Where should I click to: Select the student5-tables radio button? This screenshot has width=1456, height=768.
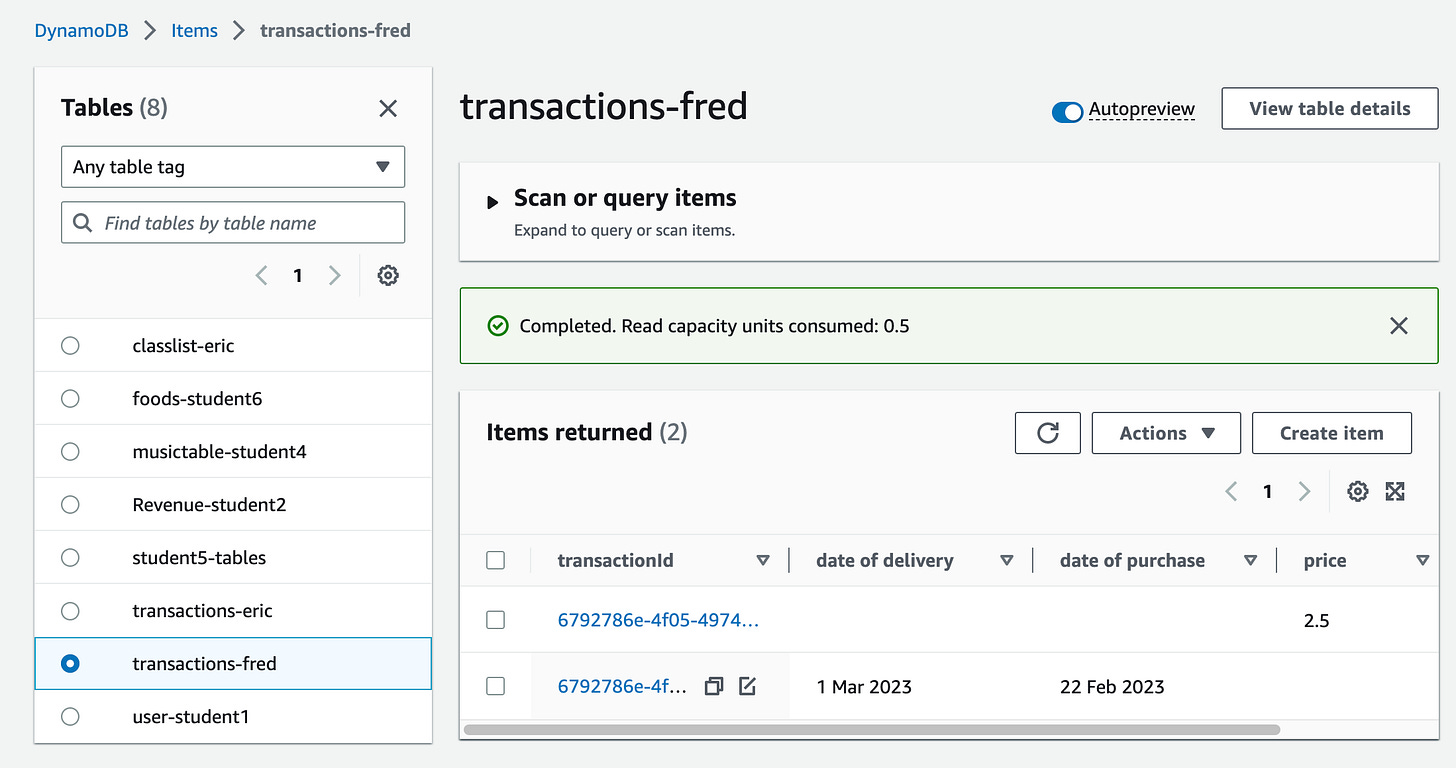click(x=70, y=557)
